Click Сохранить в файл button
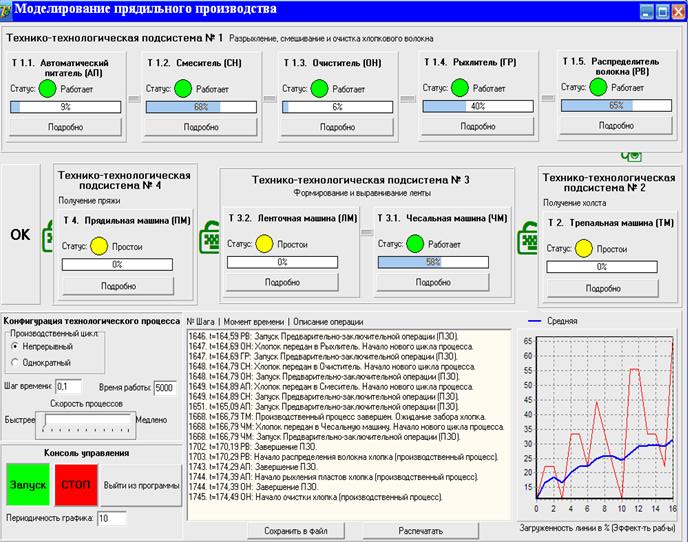Image resolution: width=688 pixels, height=542 pixels. click(x=296, y=531)
